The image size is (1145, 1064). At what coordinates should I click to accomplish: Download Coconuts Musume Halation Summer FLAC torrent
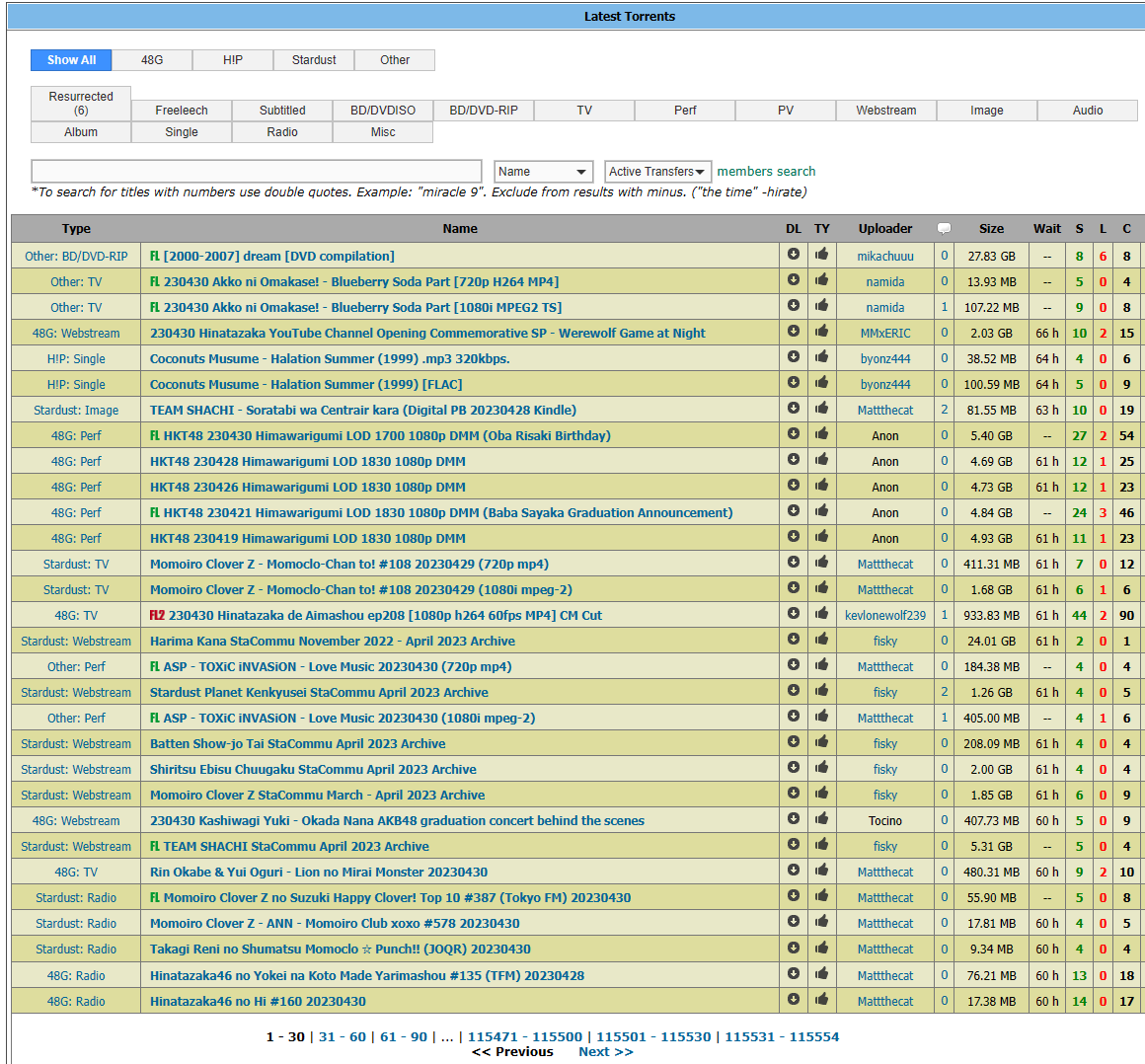point(793,382)
